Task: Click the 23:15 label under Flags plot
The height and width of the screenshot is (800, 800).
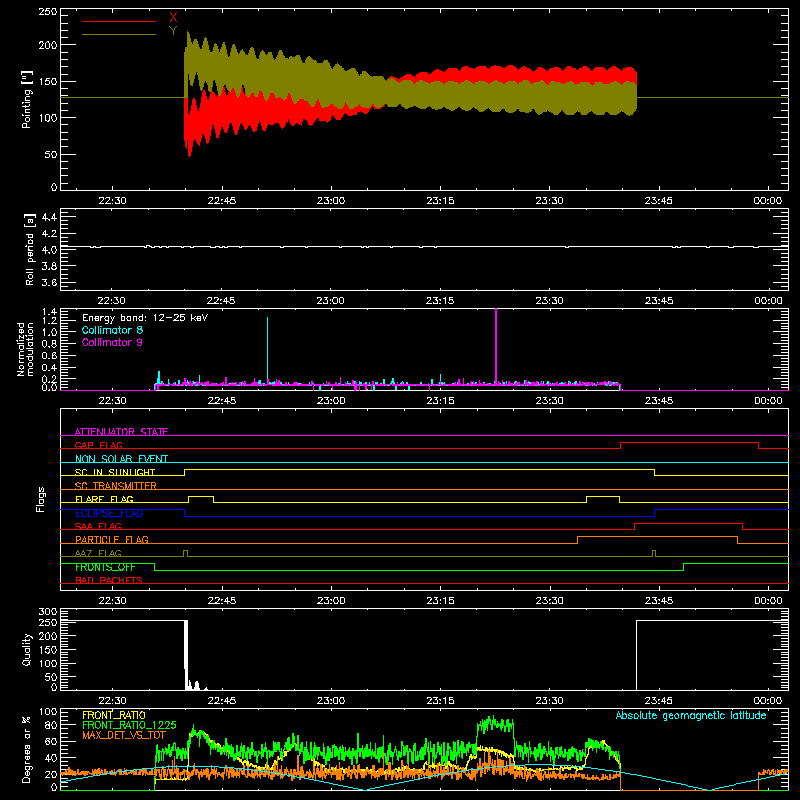Action: click(x=440, y=601)
